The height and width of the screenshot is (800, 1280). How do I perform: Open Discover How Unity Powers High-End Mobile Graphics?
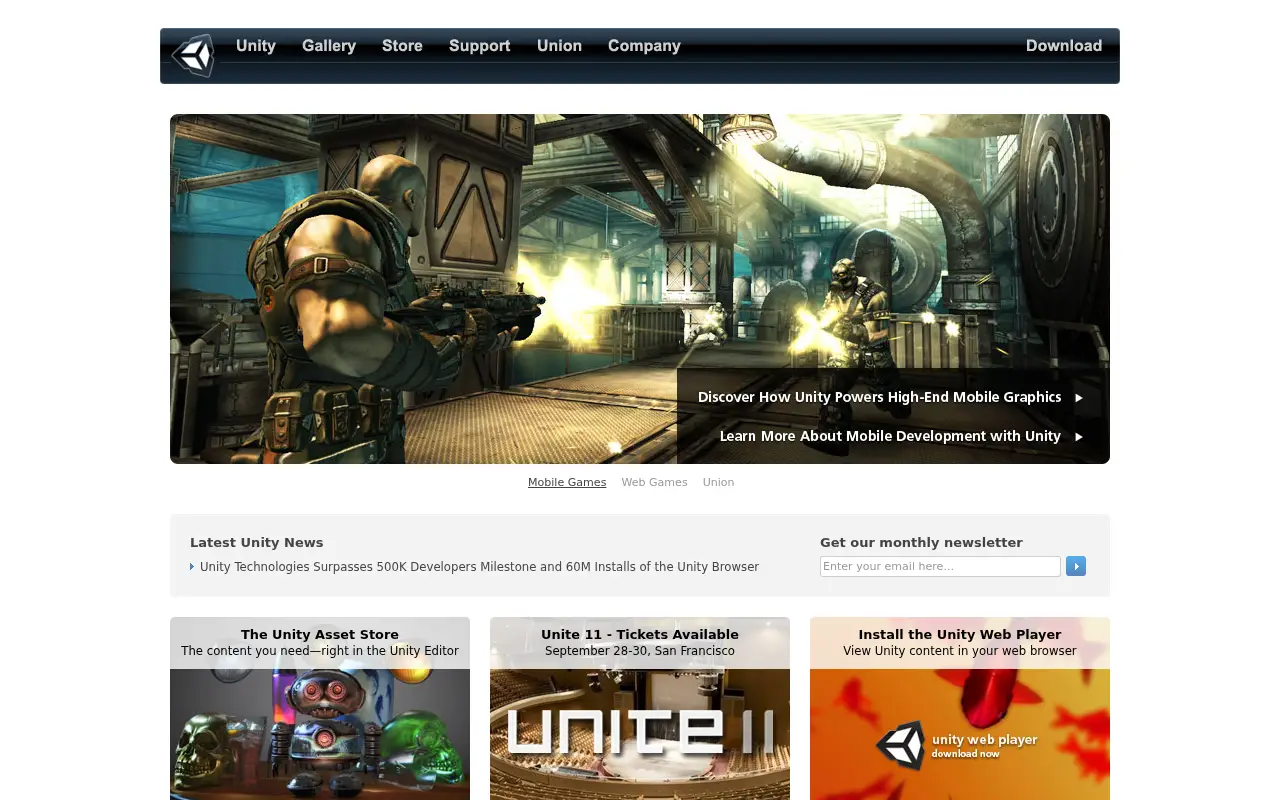880,397
